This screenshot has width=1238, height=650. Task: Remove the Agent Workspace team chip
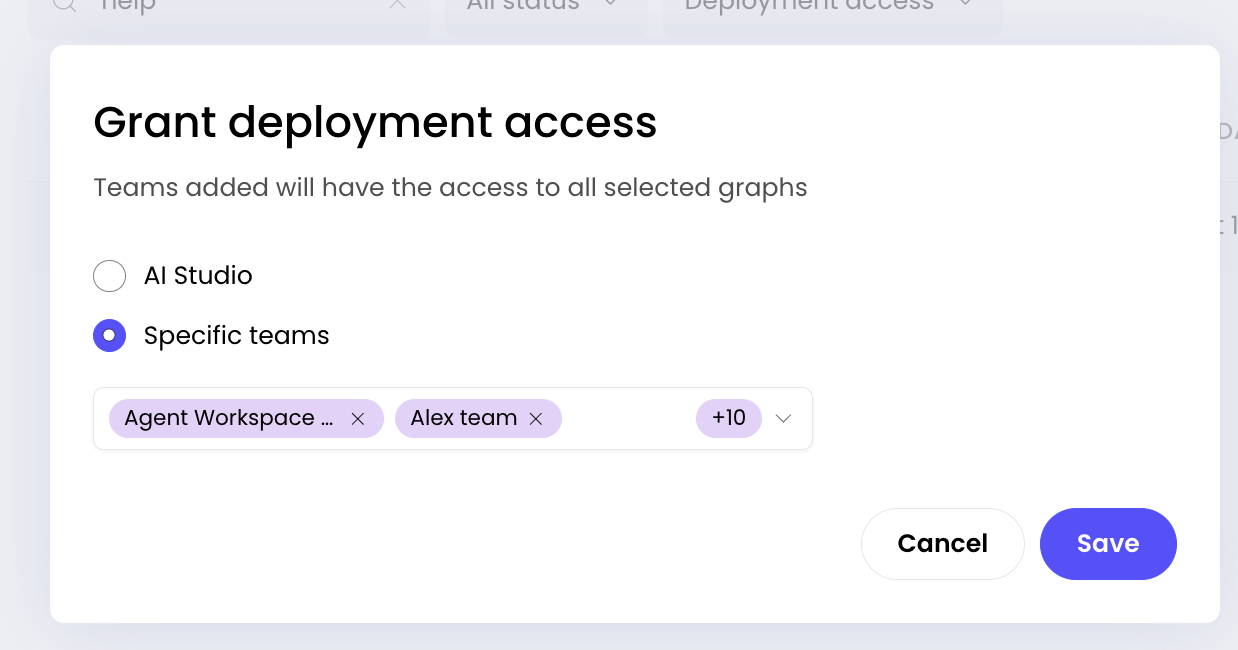click(357, 419)
